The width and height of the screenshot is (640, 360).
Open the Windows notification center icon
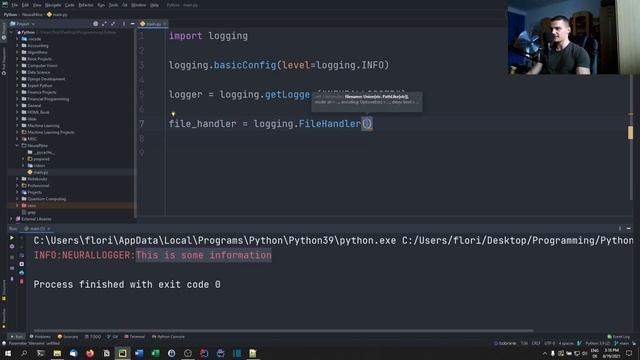tap(629, 353)
